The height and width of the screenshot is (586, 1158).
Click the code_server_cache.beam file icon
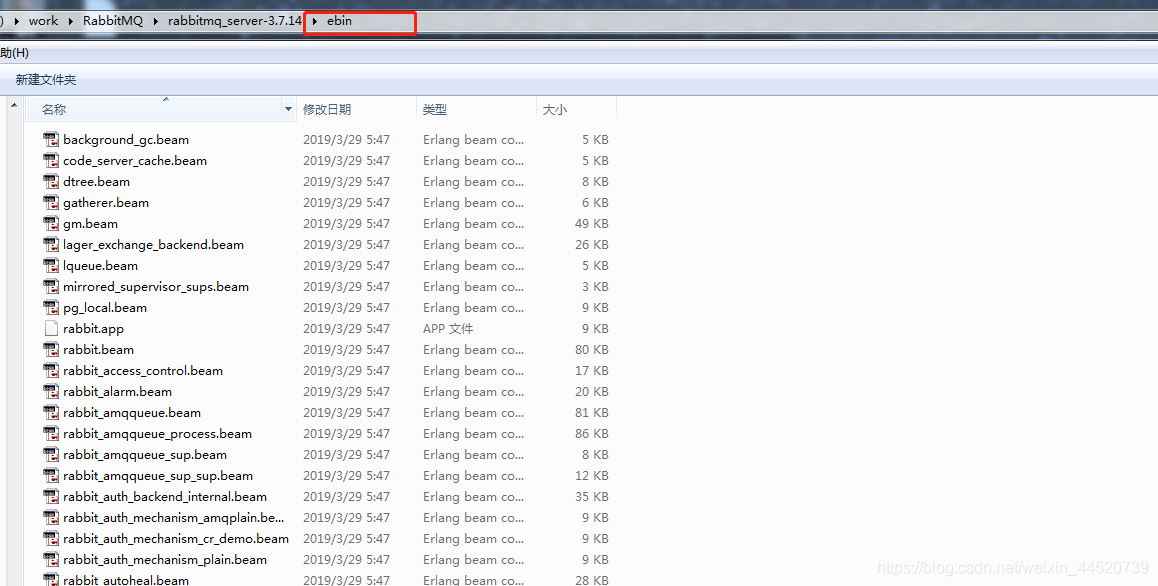(x=51, y=160)
